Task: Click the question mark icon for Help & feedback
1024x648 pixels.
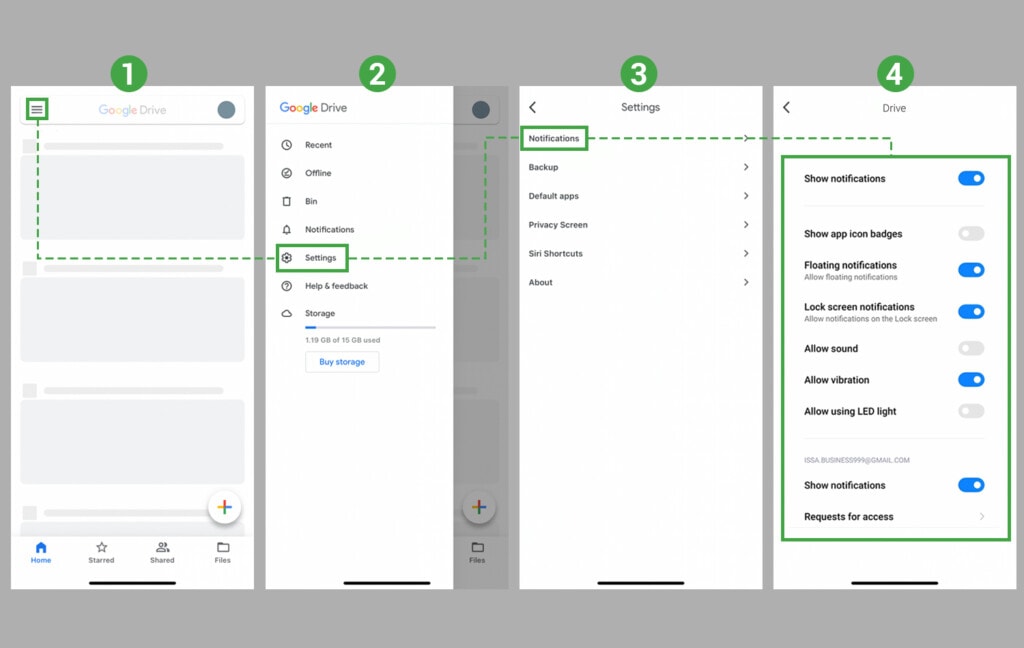Action: (287, 286)
